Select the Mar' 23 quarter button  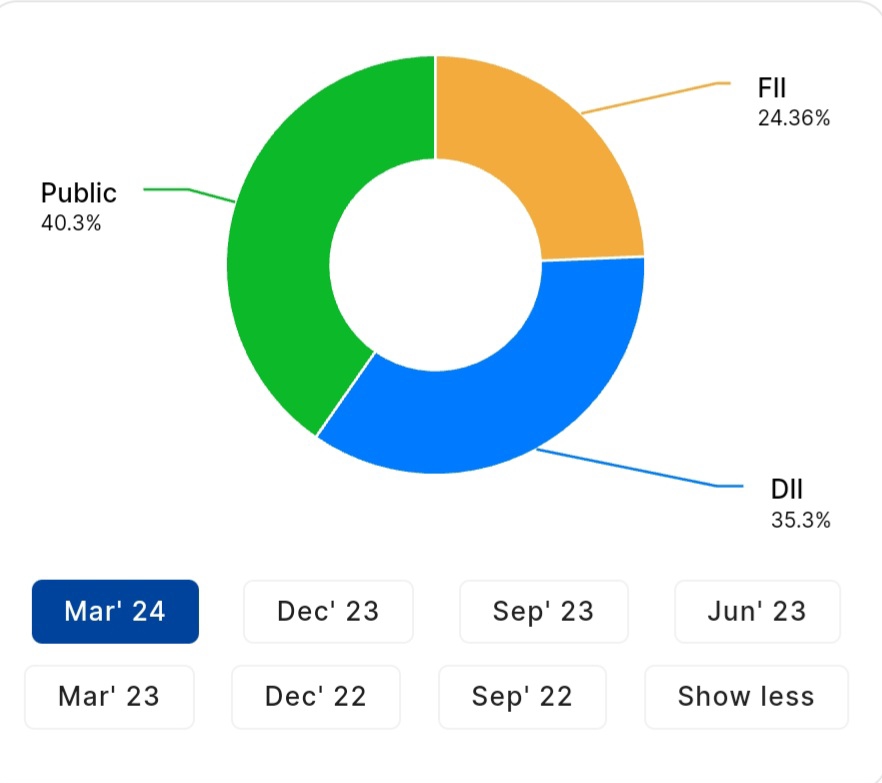[109, 696]
